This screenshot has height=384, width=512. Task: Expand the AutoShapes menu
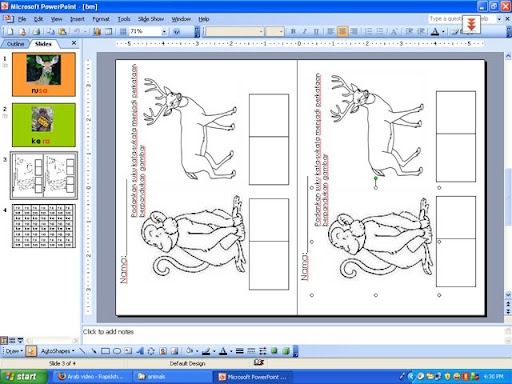pyautogui.click(x=57, y=351)
